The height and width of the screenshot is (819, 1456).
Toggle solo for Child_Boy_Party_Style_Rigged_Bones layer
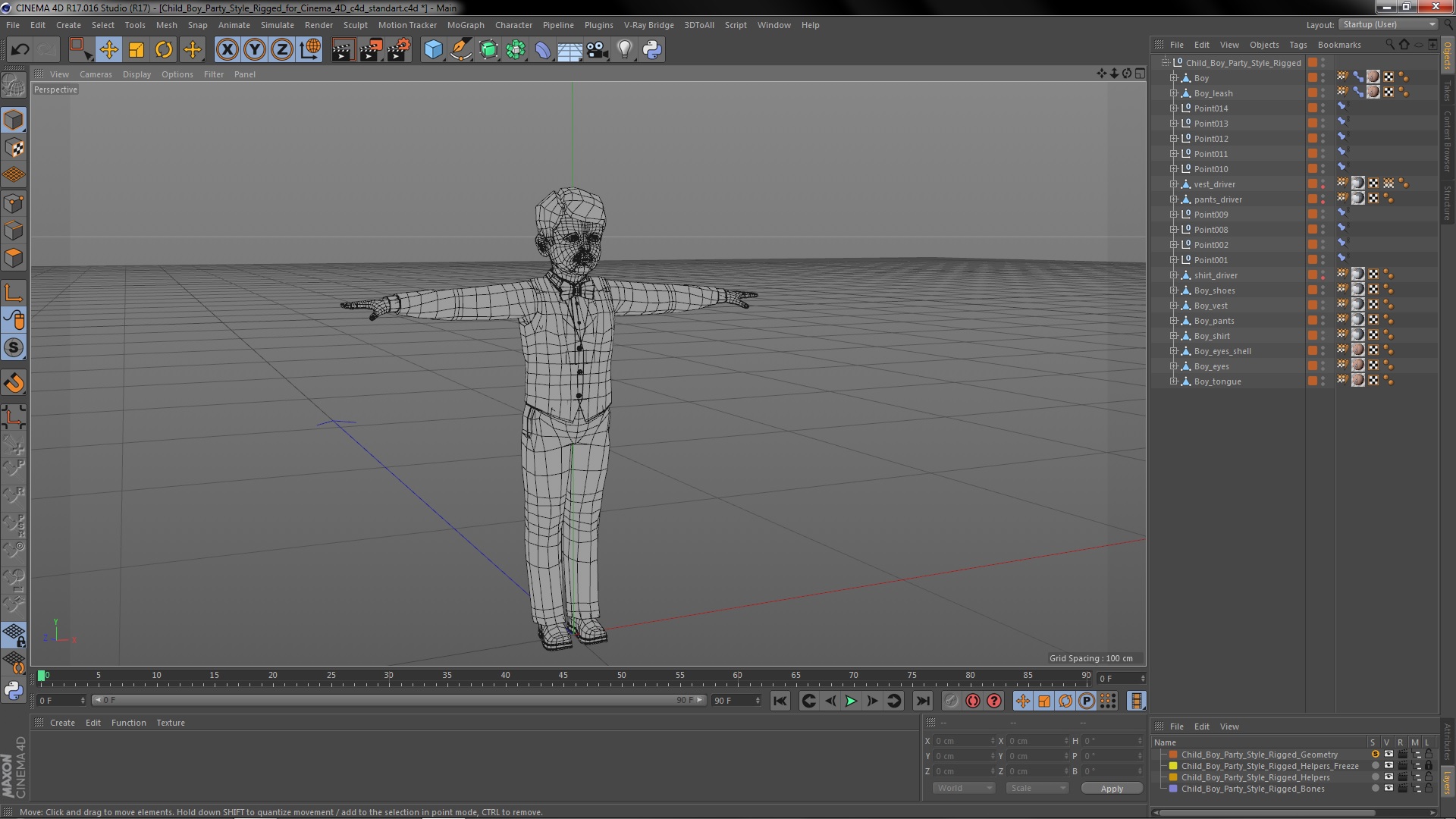tap(1375, 789)
